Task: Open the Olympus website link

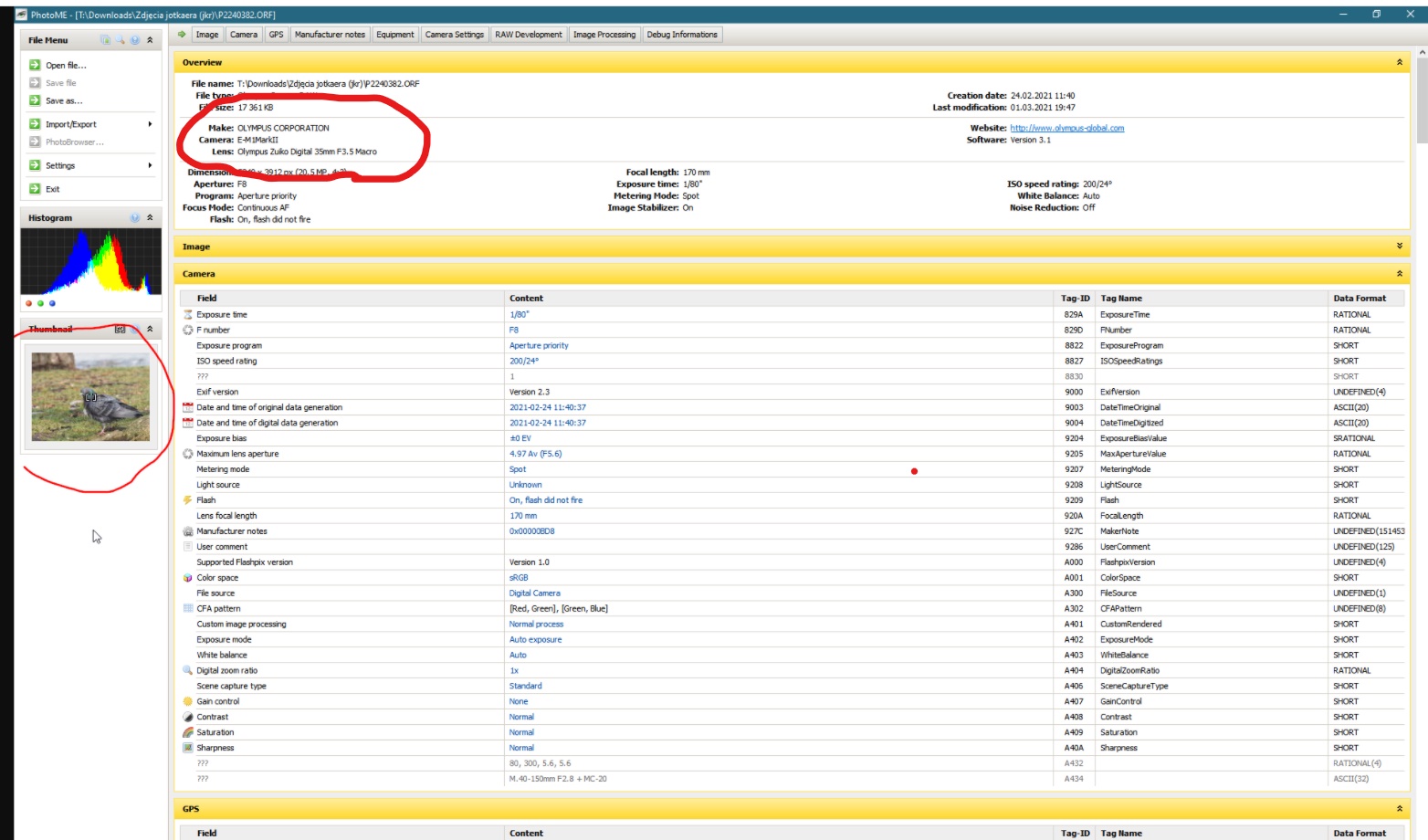Action: (1066, 129)
